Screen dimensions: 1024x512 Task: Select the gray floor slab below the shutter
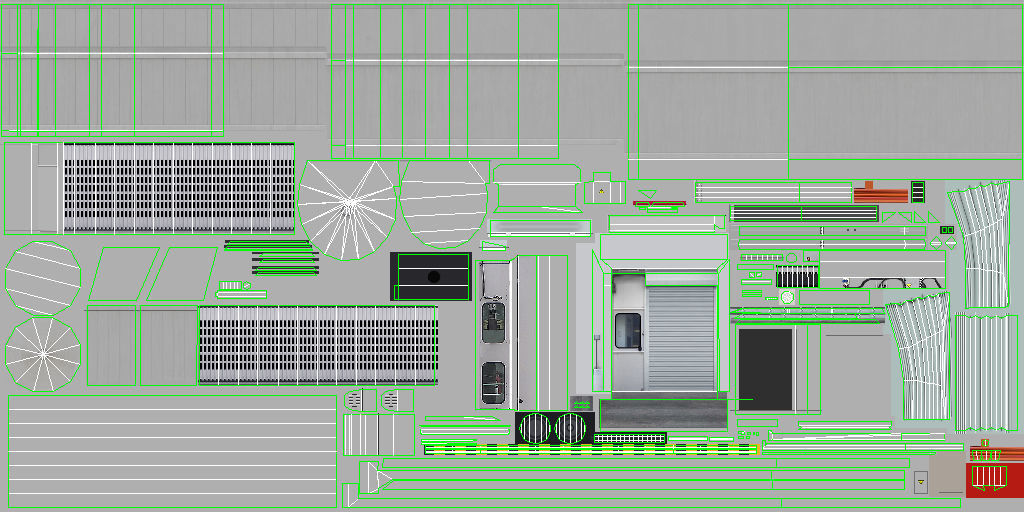click(663, 414)
